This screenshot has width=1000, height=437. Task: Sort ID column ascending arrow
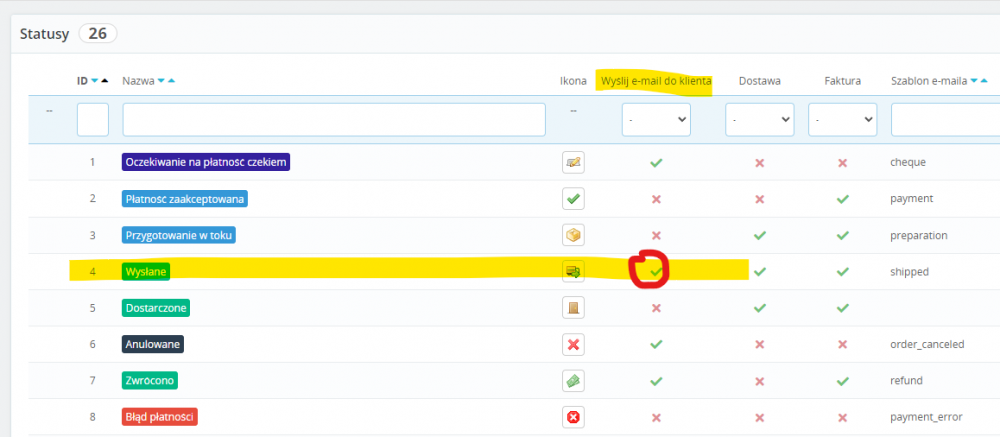tap(105, 81)
